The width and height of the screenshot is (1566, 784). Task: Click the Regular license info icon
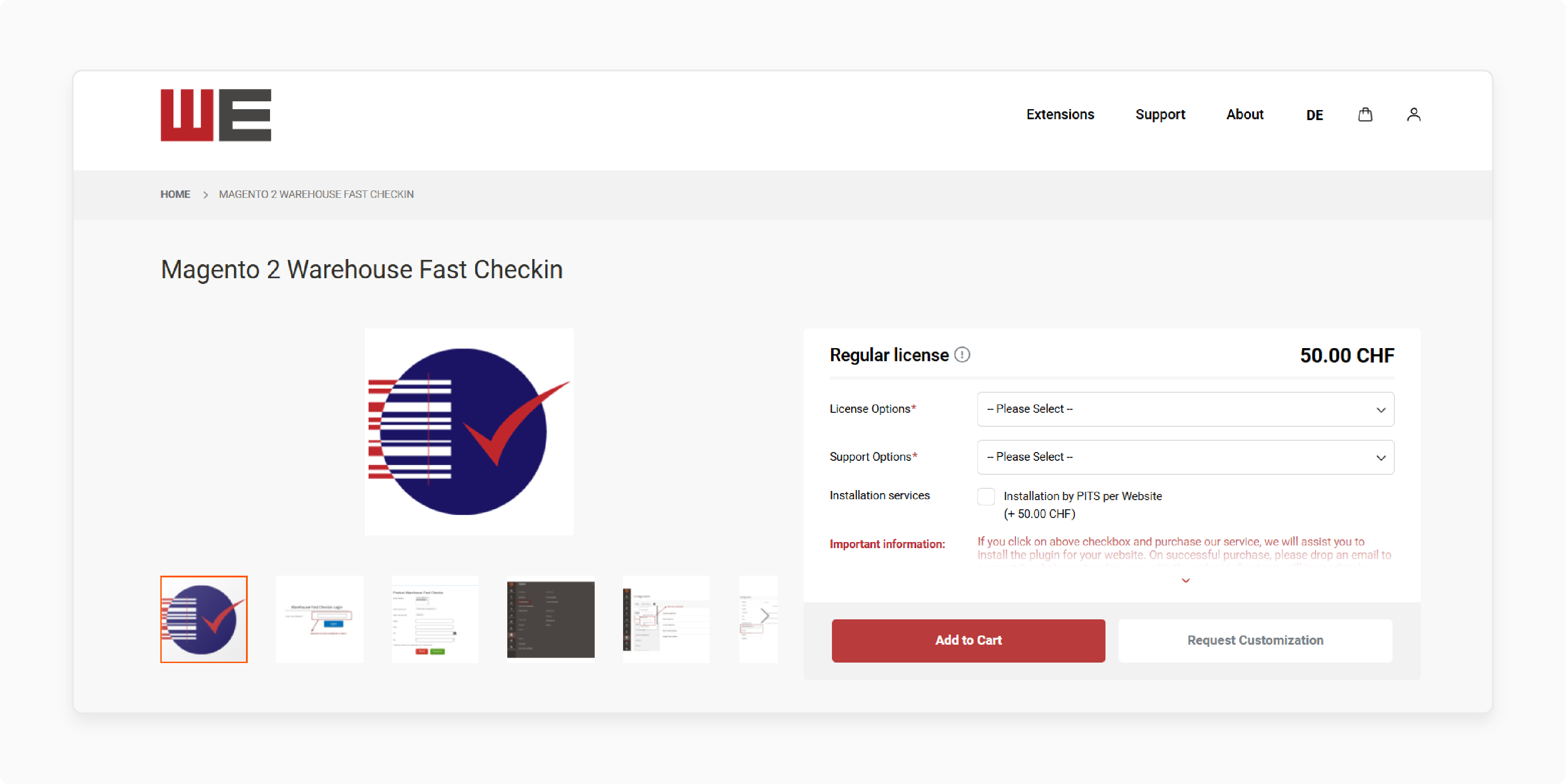962,354
